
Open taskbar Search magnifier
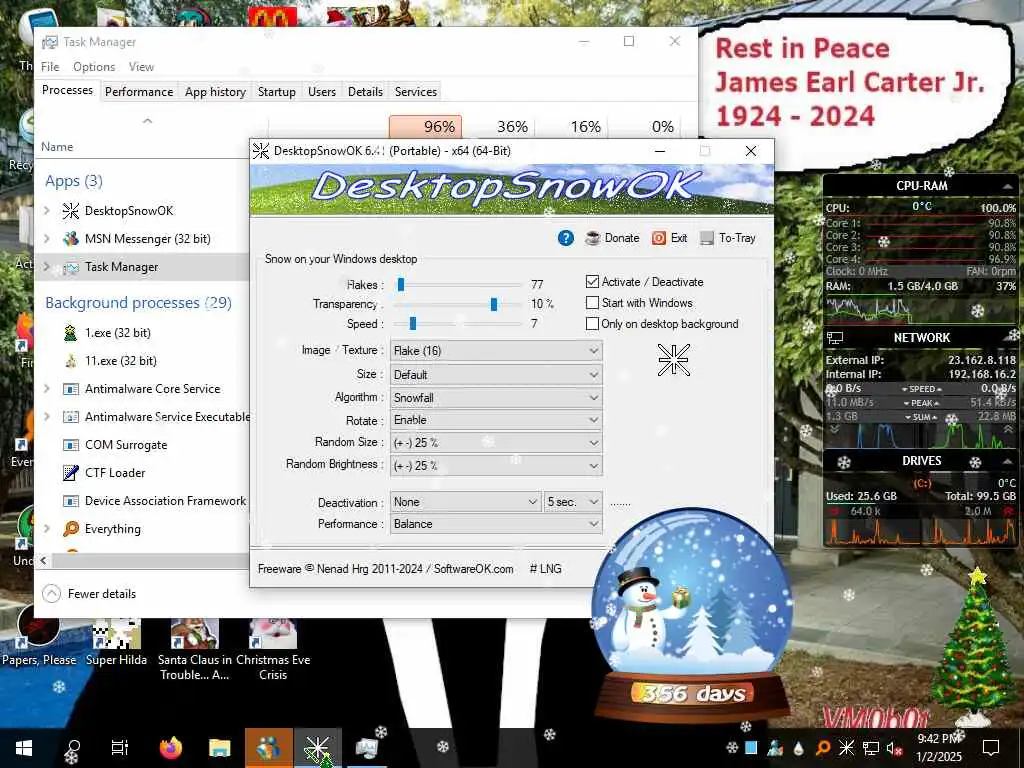pyautogui.click(x=72, y=748)
